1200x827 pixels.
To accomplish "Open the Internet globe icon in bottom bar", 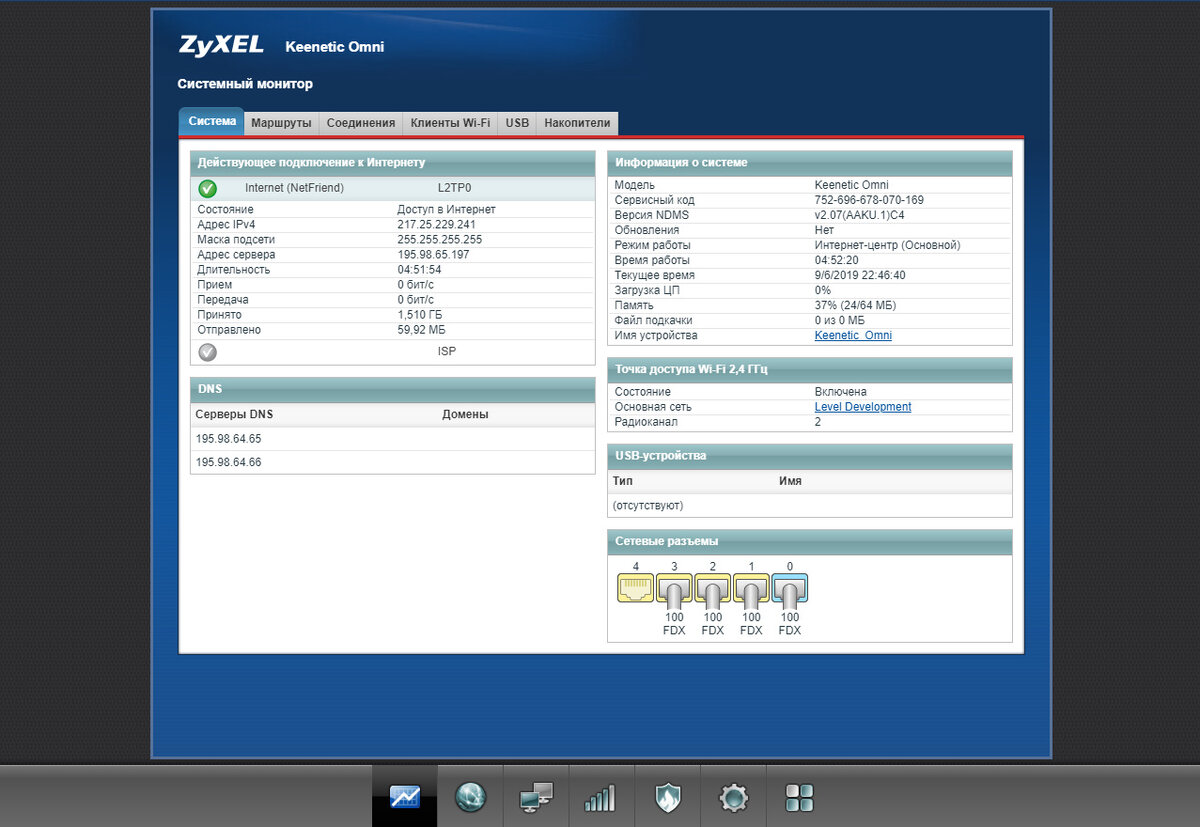I will pyautogui.click(x=470, y=797).
